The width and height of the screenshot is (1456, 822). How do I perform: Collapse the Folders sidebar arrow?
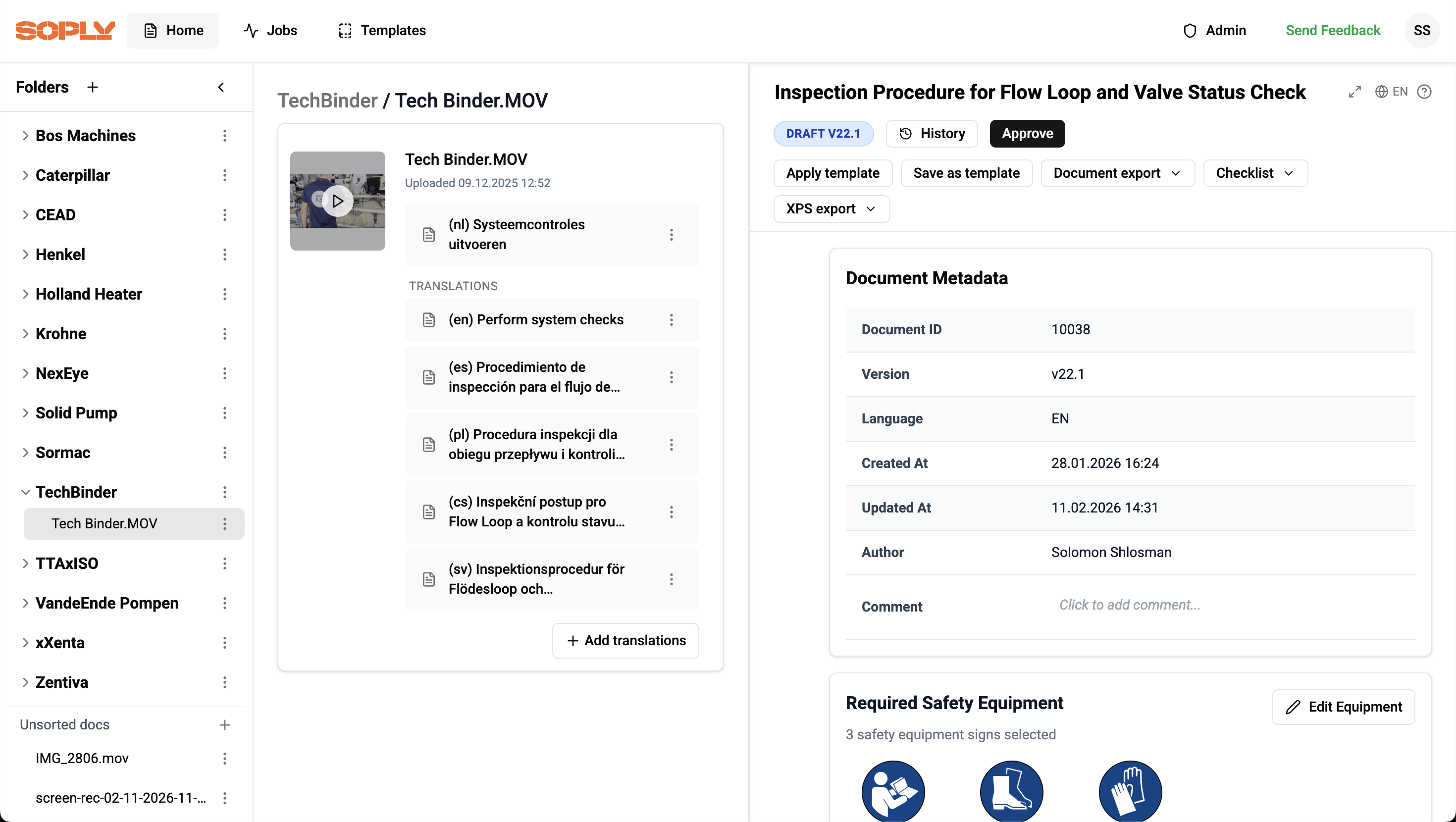[221, 87]
